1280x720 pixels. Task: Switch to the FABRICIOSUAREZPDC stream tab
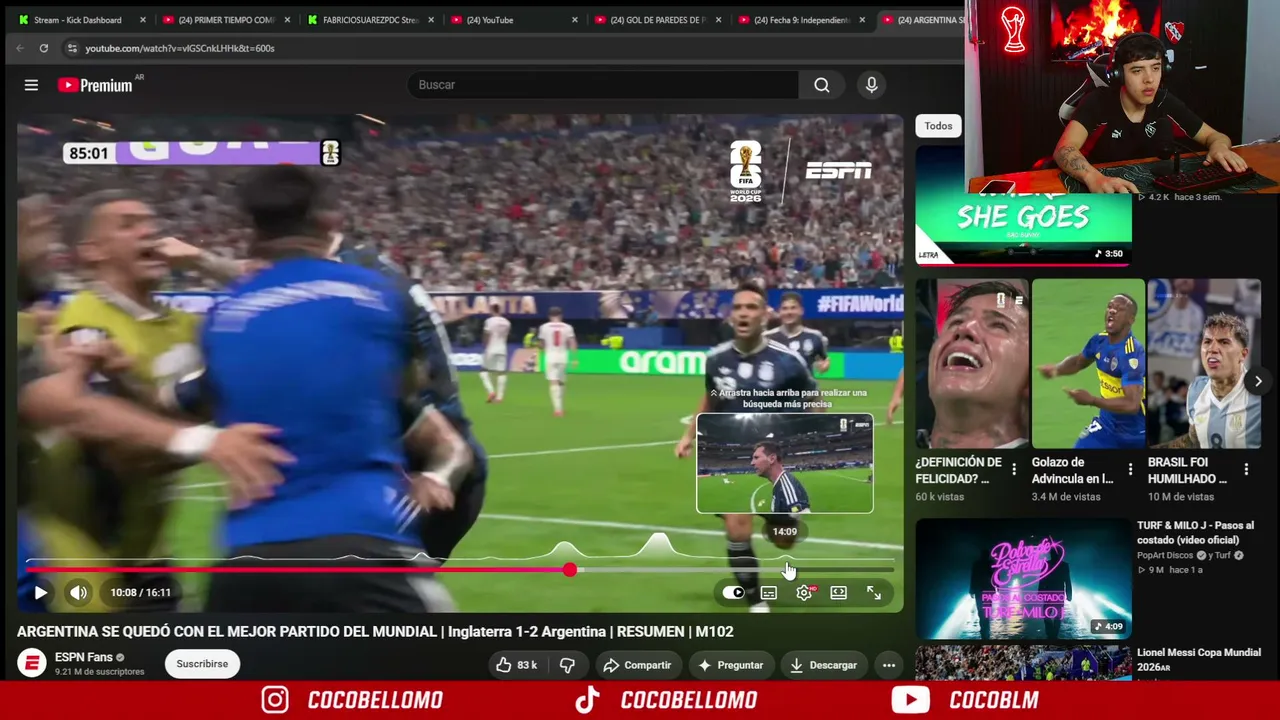[x=370, y=20]
